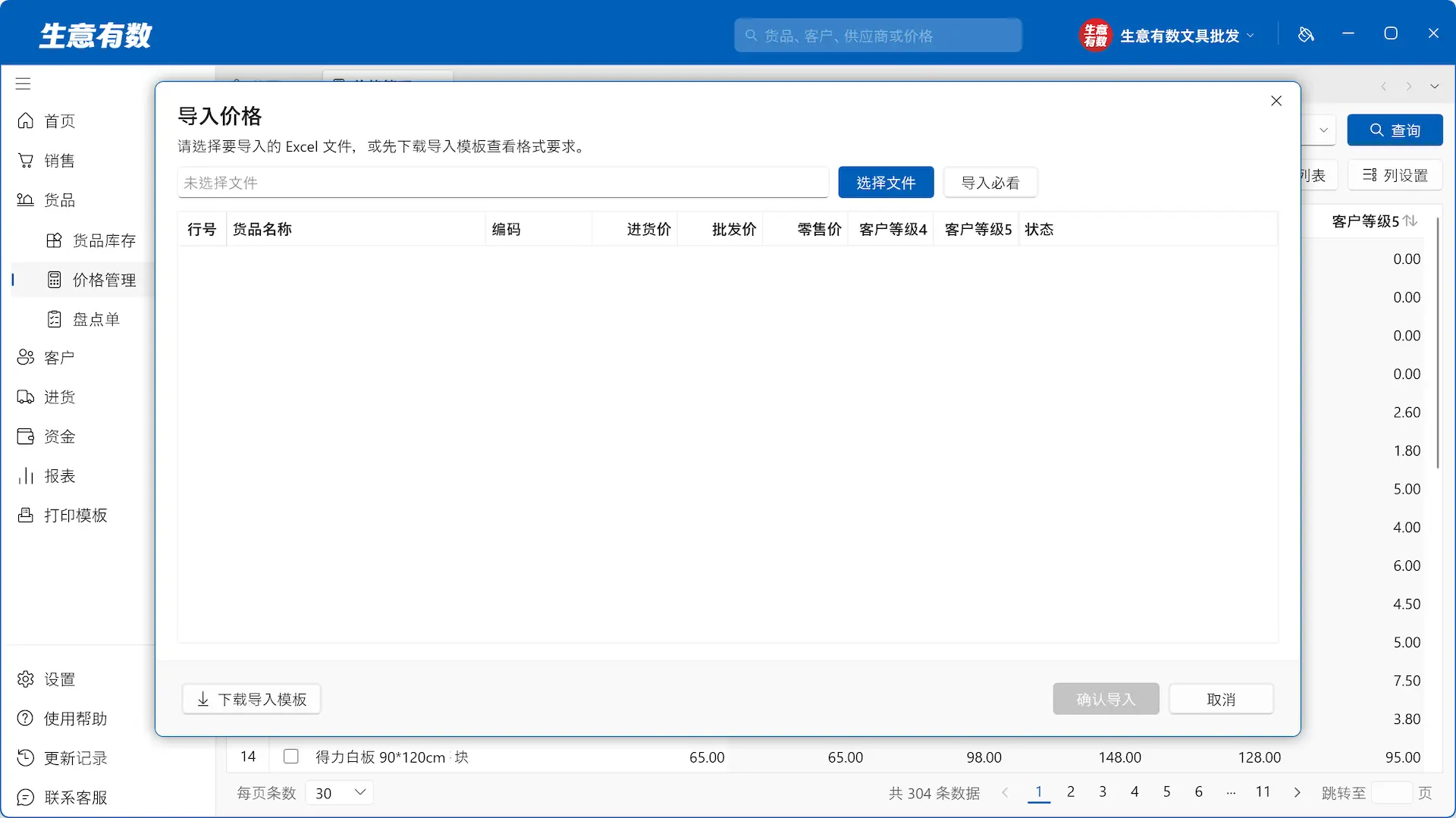
Task: Click the 未选择文件 file path field
Action: pyautogui.click(x=503, y=183)
